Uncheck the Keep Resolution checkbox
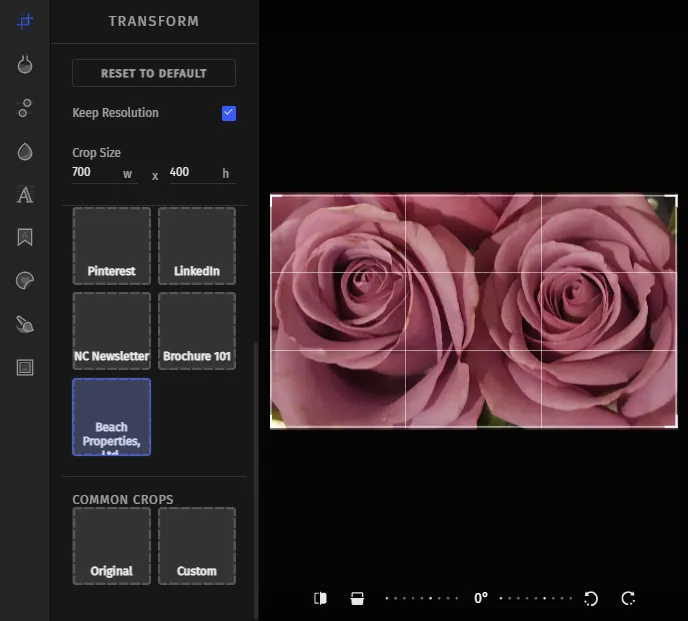The image size is (688, 621). (x=229, y=113)
